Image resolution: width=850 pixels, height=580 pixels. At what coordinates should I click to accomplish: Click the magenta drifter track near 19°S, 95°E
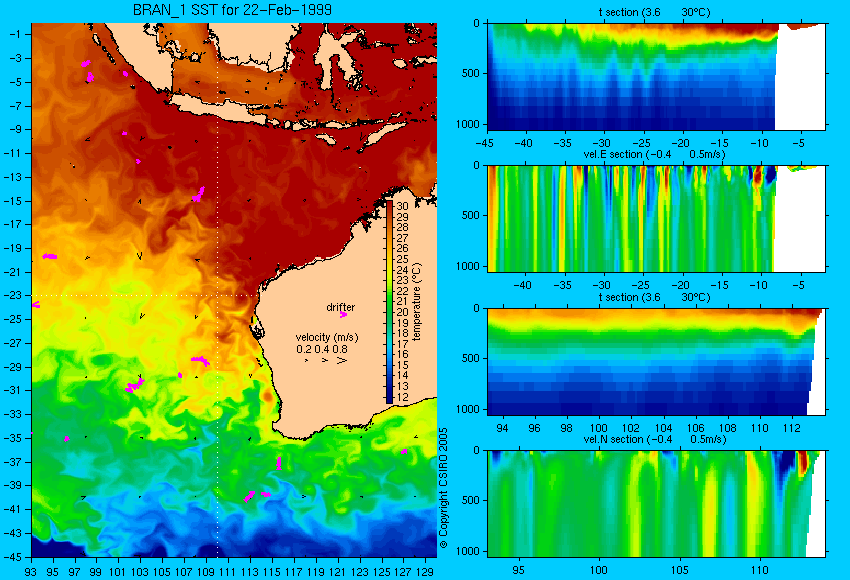[x=50, y=256]
